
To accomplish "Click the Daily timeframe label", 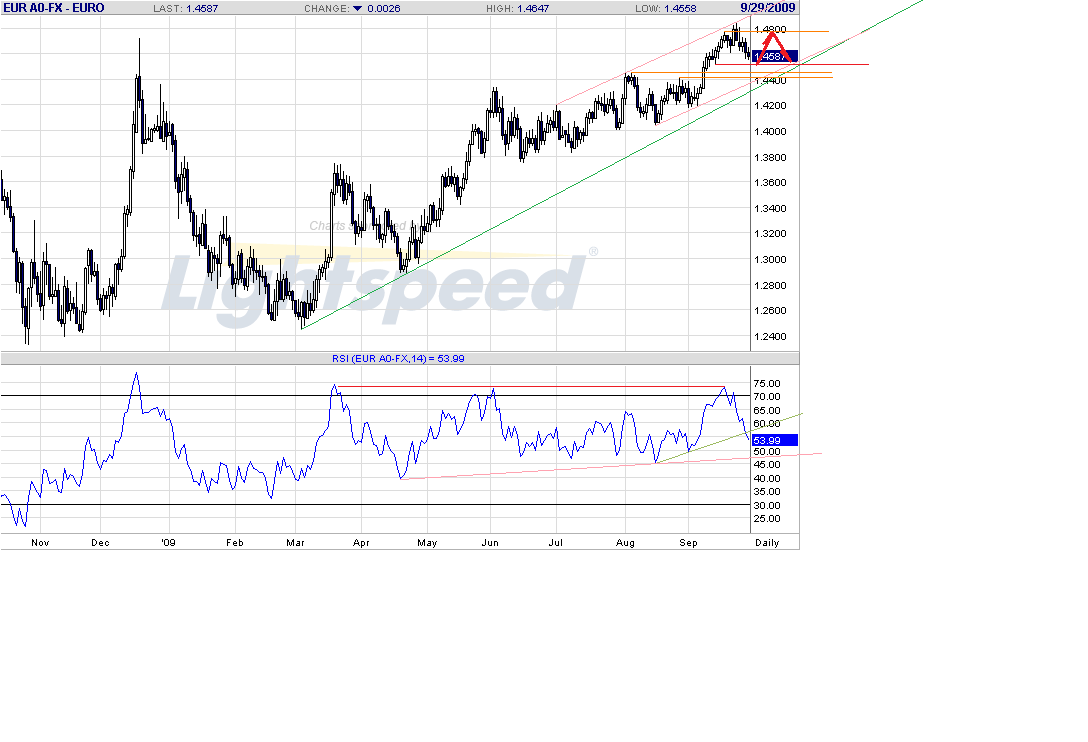I will (767, 543).
